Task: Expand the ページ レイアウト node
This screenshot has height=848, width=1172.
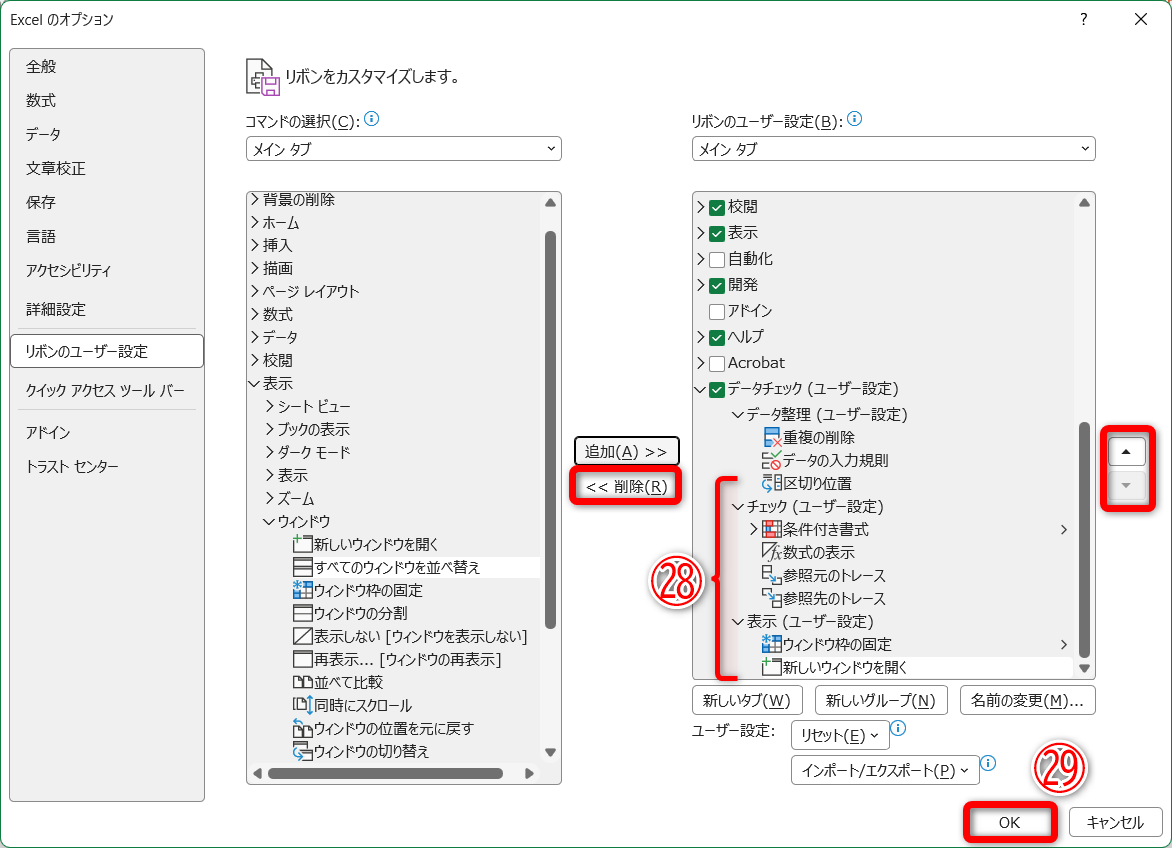Action: pyautogui.click(x=255, y=291)
